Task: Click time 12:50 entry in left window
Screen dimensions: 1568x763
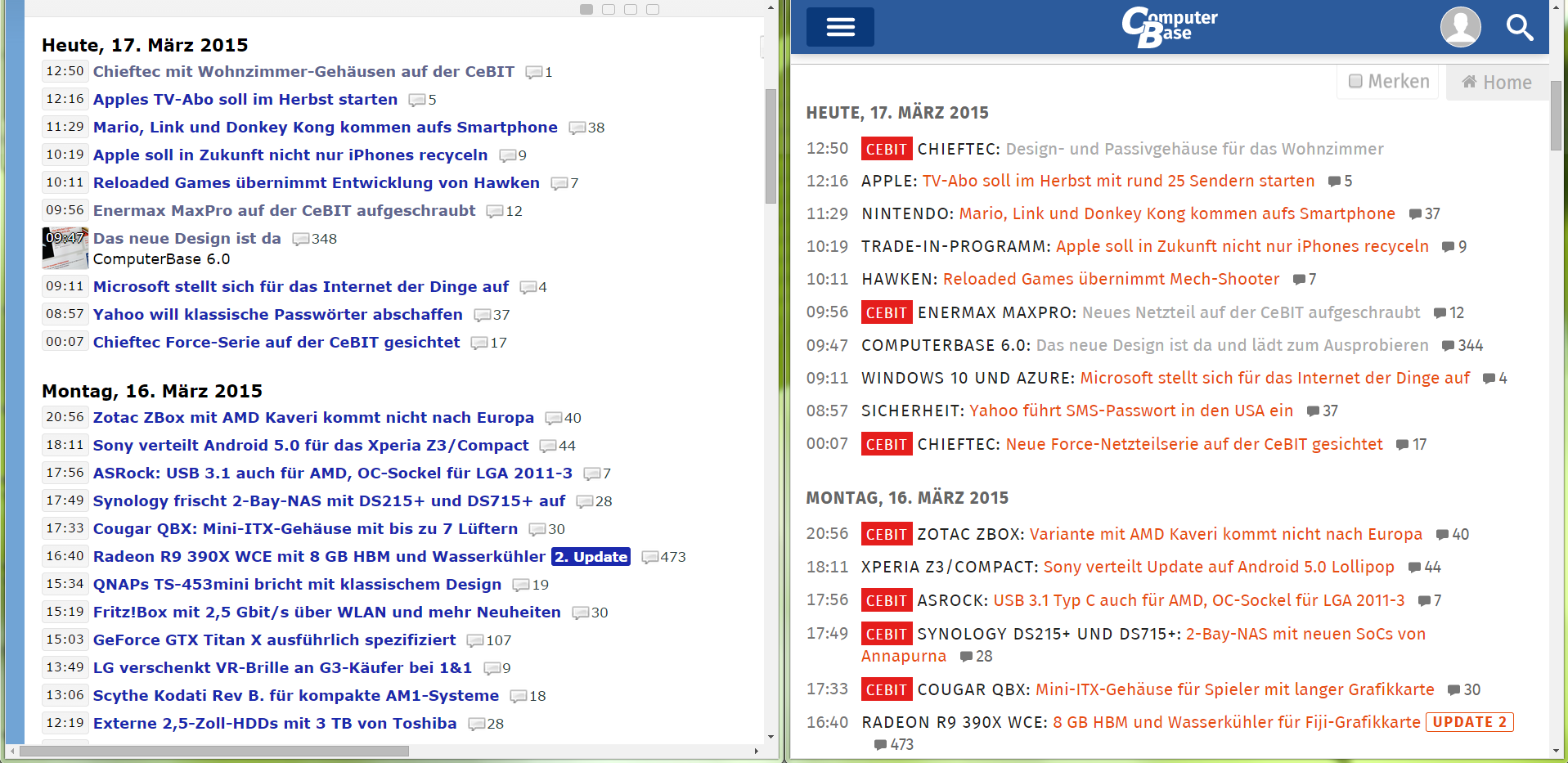Action: [x=65, y=71]
